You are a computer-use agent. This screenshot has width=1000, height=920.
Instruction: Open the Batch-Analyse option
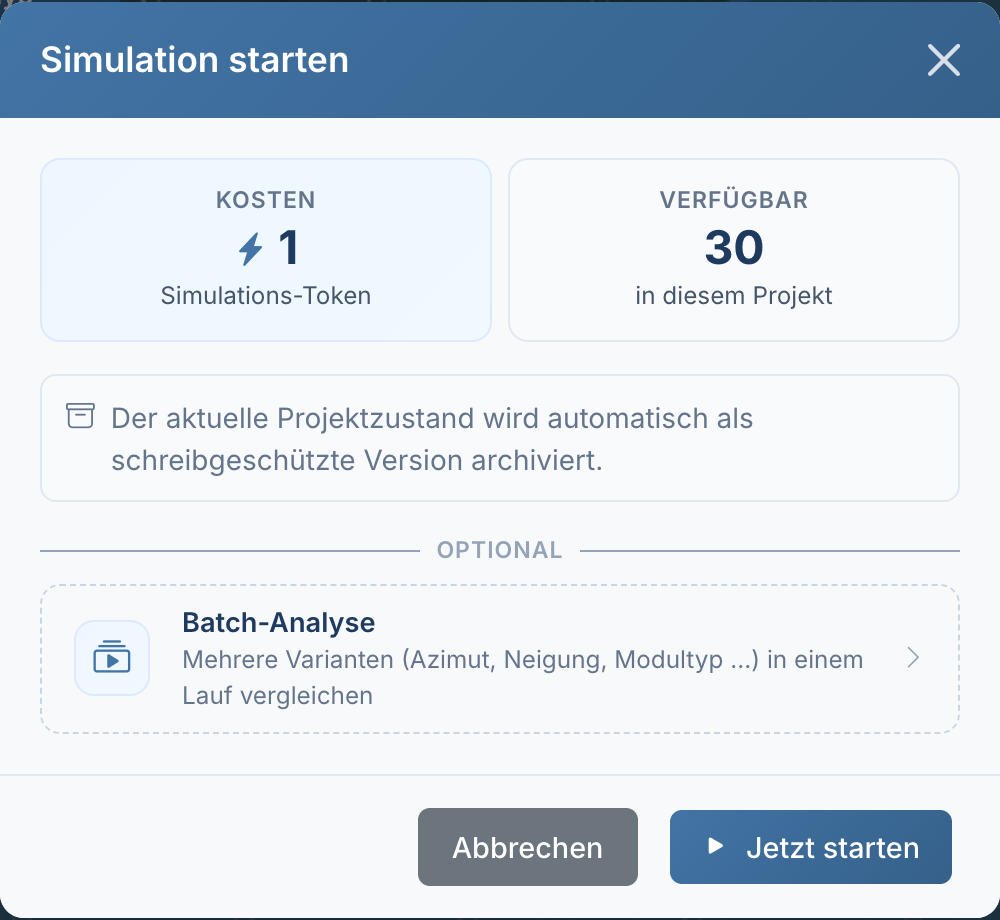[499, 659]
